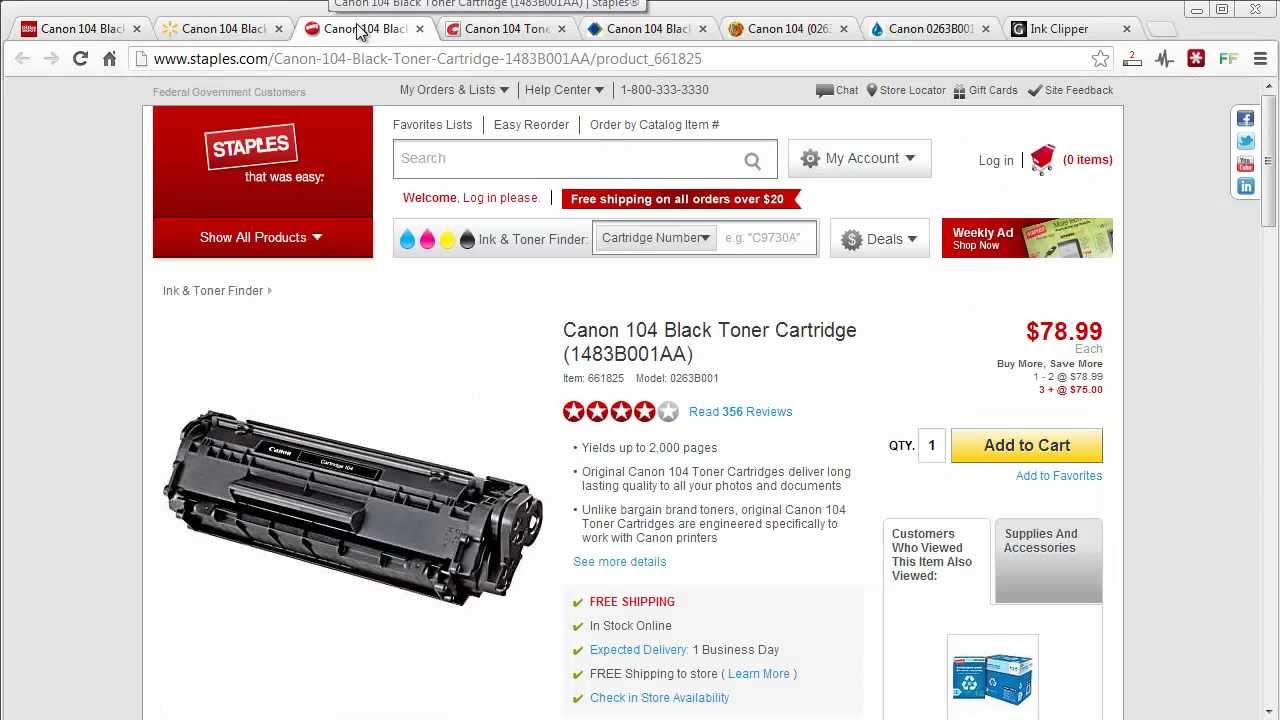Open Read 356 Reviews link
Screen dimensions: 1280x720
(740, 412)
